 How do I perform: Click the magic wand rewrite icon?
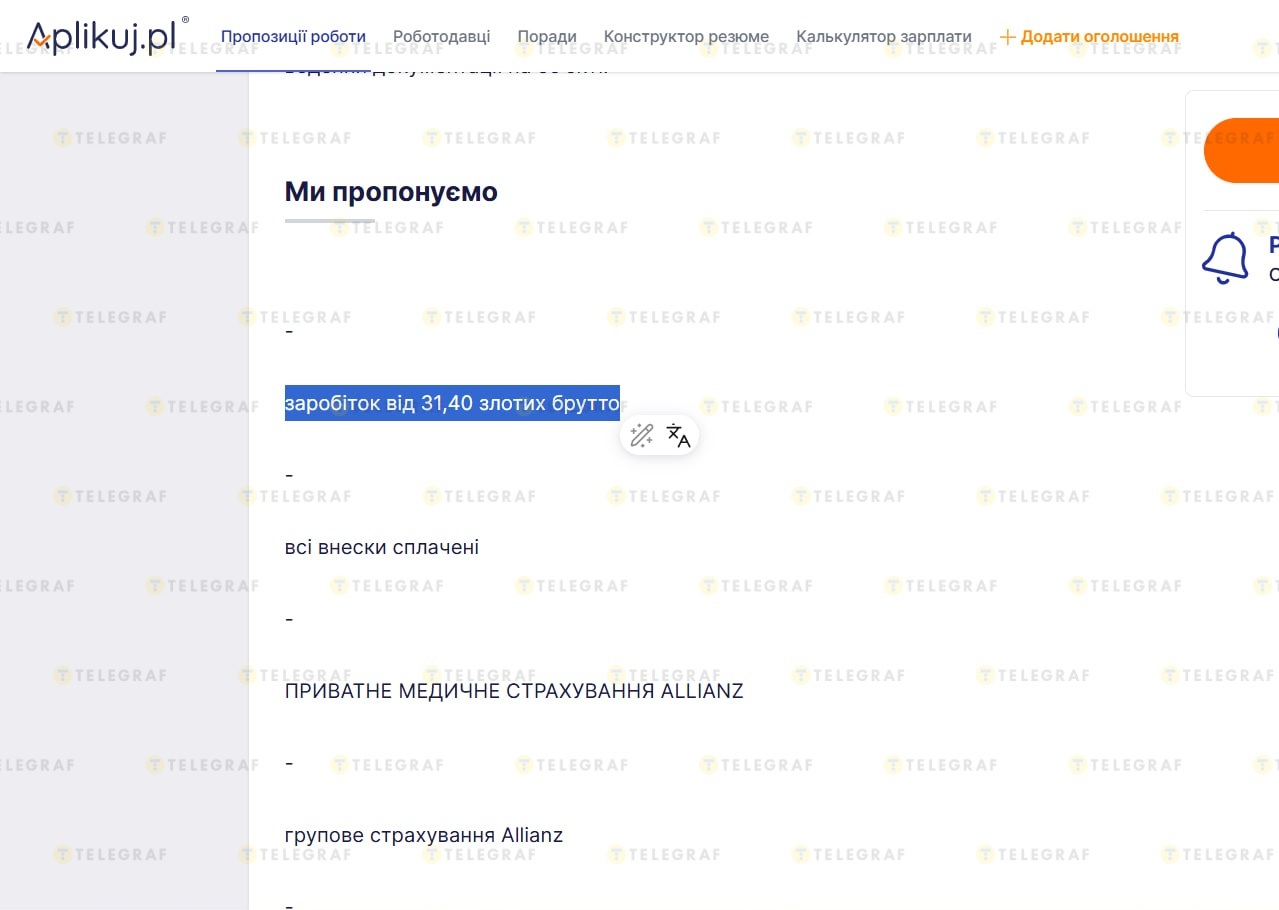642,436
